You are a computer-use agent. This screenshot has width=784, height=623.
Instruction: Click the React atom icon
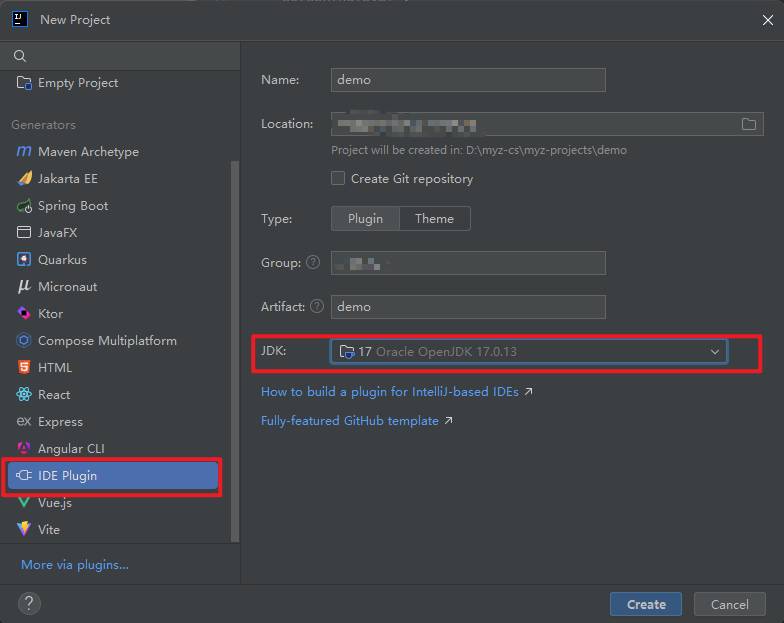tap(24, 394)
